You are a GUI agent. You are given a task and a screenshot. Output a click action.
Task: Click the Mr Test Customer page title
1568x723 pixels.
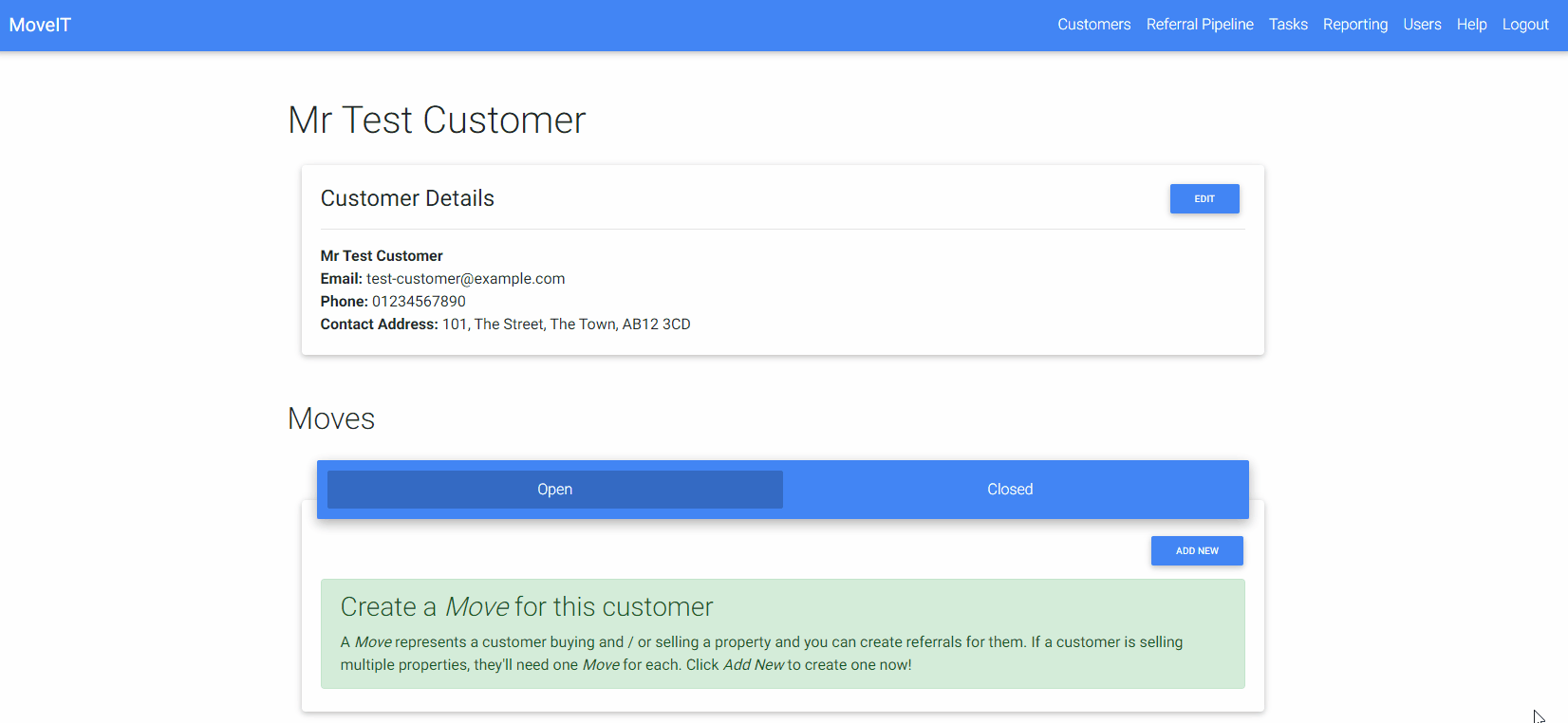pos(437,120)
